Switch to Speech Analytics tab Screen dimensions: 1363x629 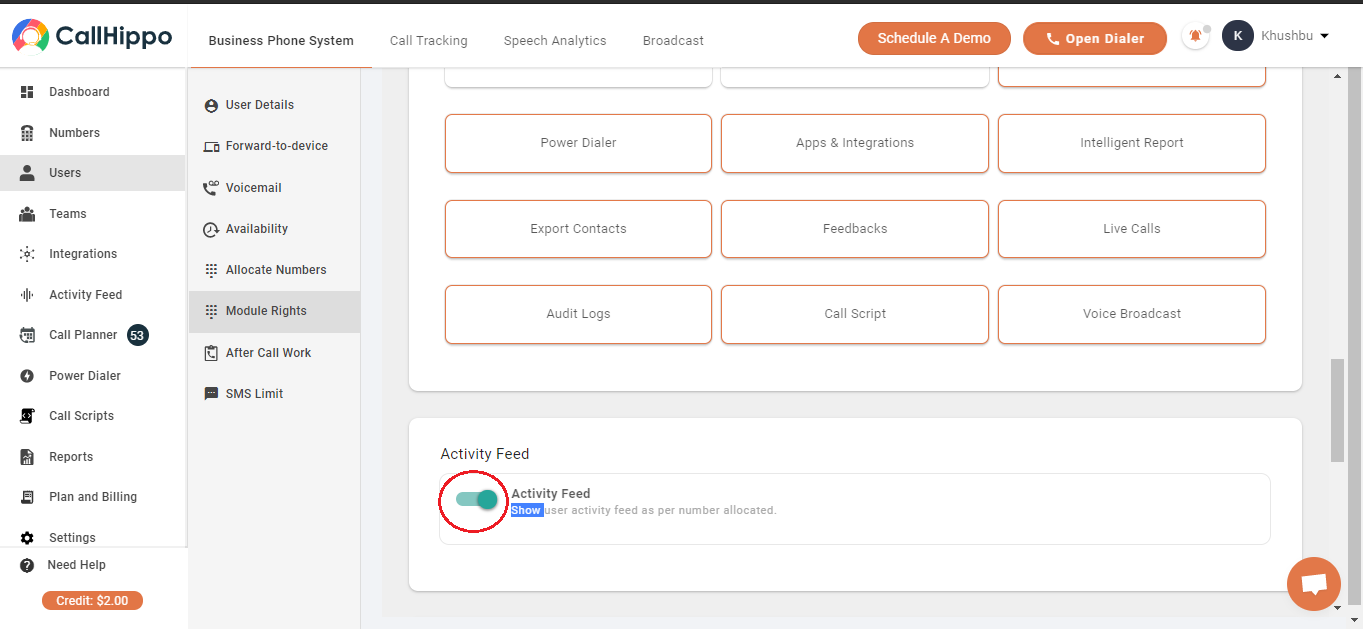555,41
